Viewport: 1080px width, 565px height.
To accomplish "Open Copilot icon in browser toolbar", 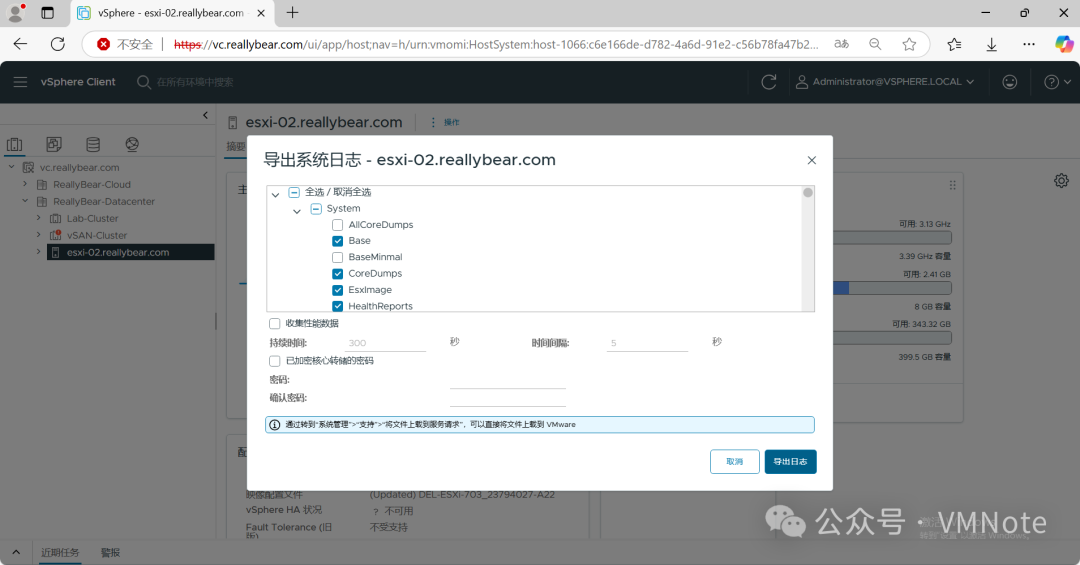I will tap(1063, 44).
